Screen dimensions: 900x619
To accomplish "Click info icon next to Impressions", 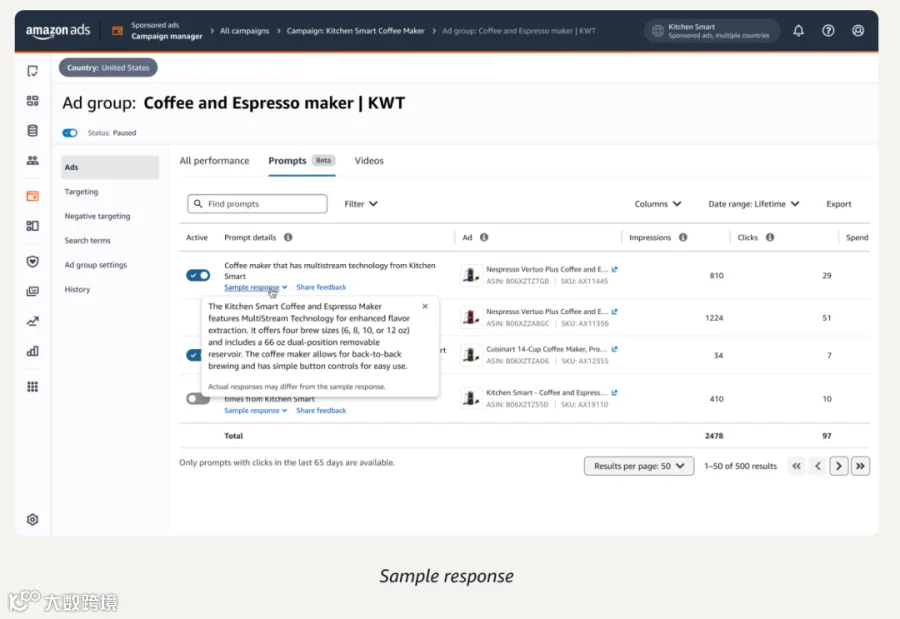I will coord(683,238).
